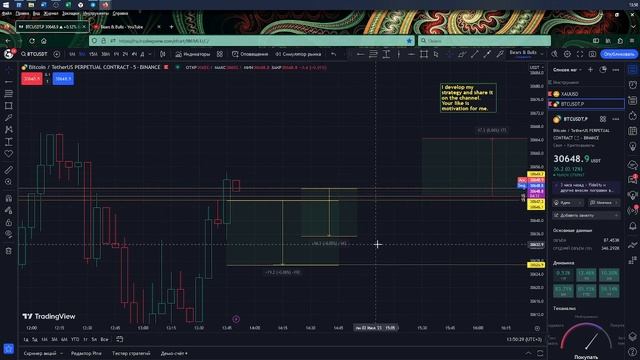640x360 pixels.
Task: Add symbol with the plus-circle icon
Action: [56, 54]
